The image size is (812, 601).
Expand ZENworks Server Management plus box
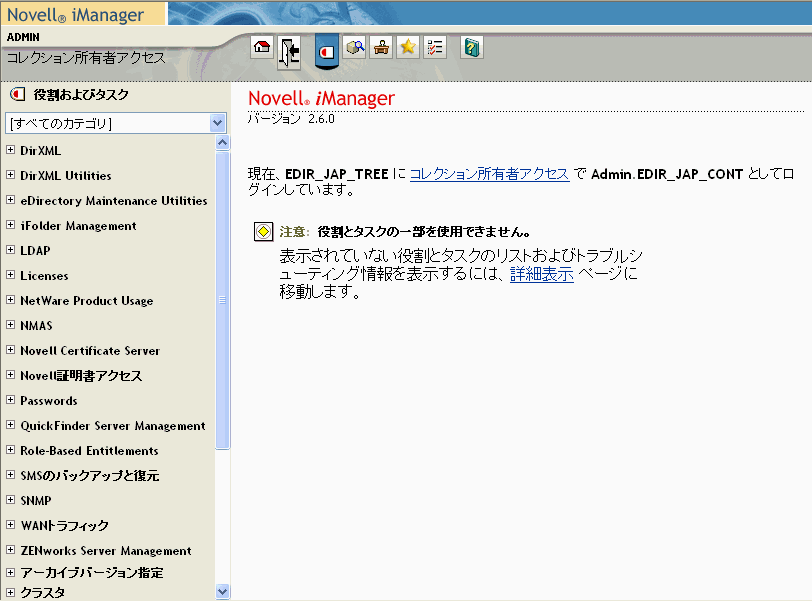(10, 549)
